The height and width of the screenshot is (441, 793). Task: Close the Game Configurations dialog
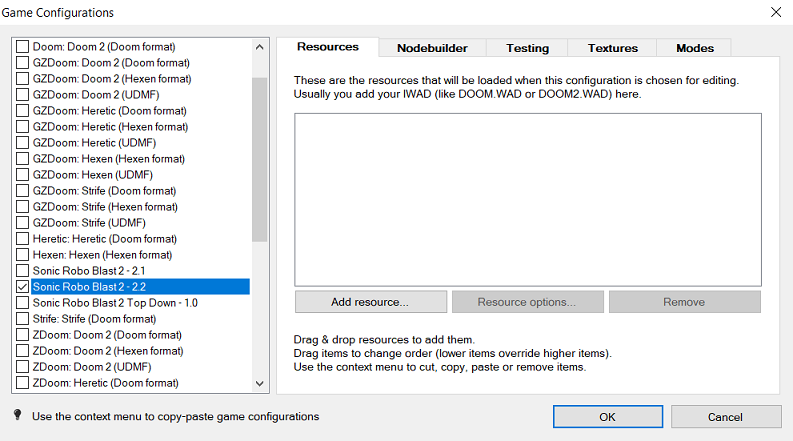(x=776, y=12)
